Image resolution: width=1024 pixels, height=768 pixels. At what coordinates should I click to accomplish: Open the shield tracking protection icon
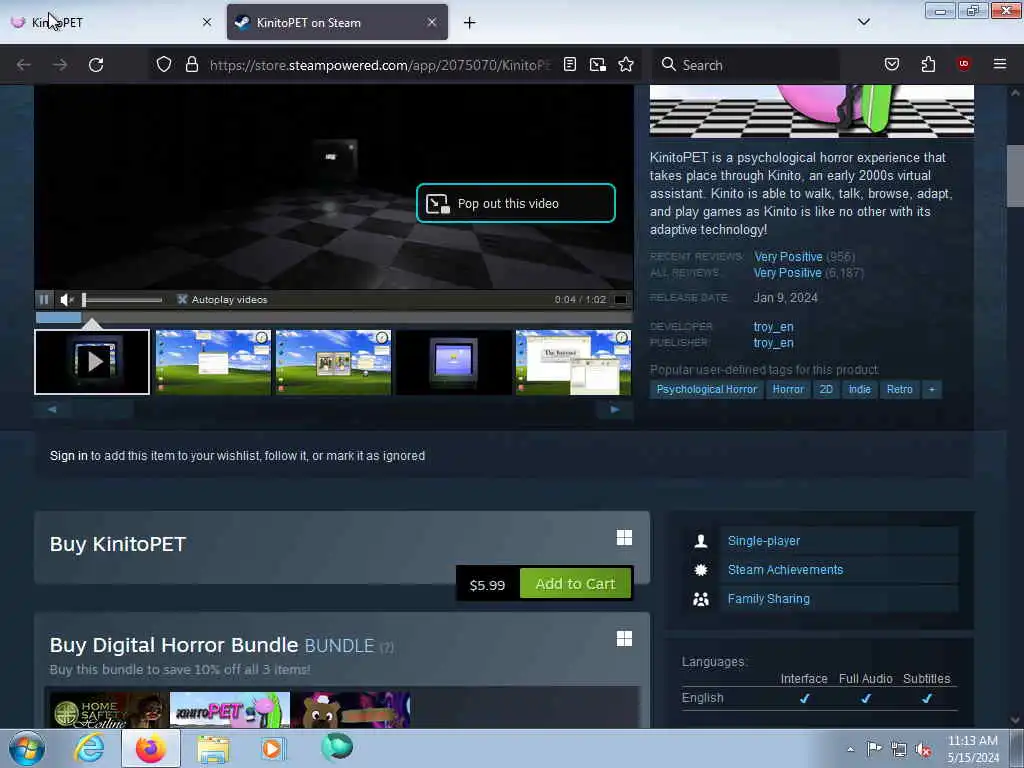(164, 65)
